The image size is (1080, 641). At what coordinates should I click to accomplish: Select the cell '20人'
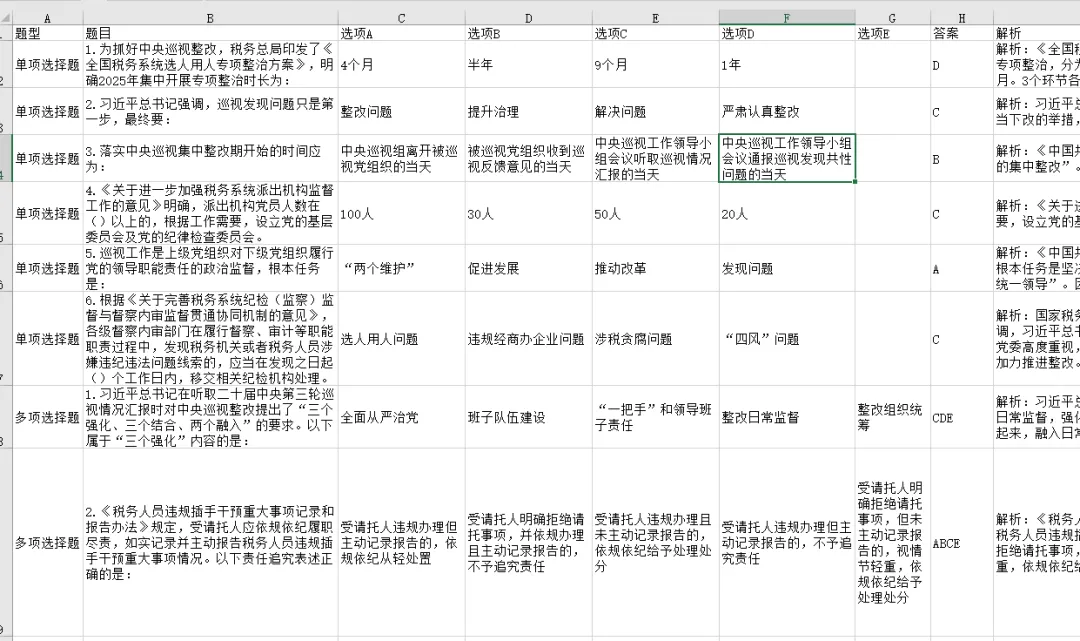tap(787, 213)
